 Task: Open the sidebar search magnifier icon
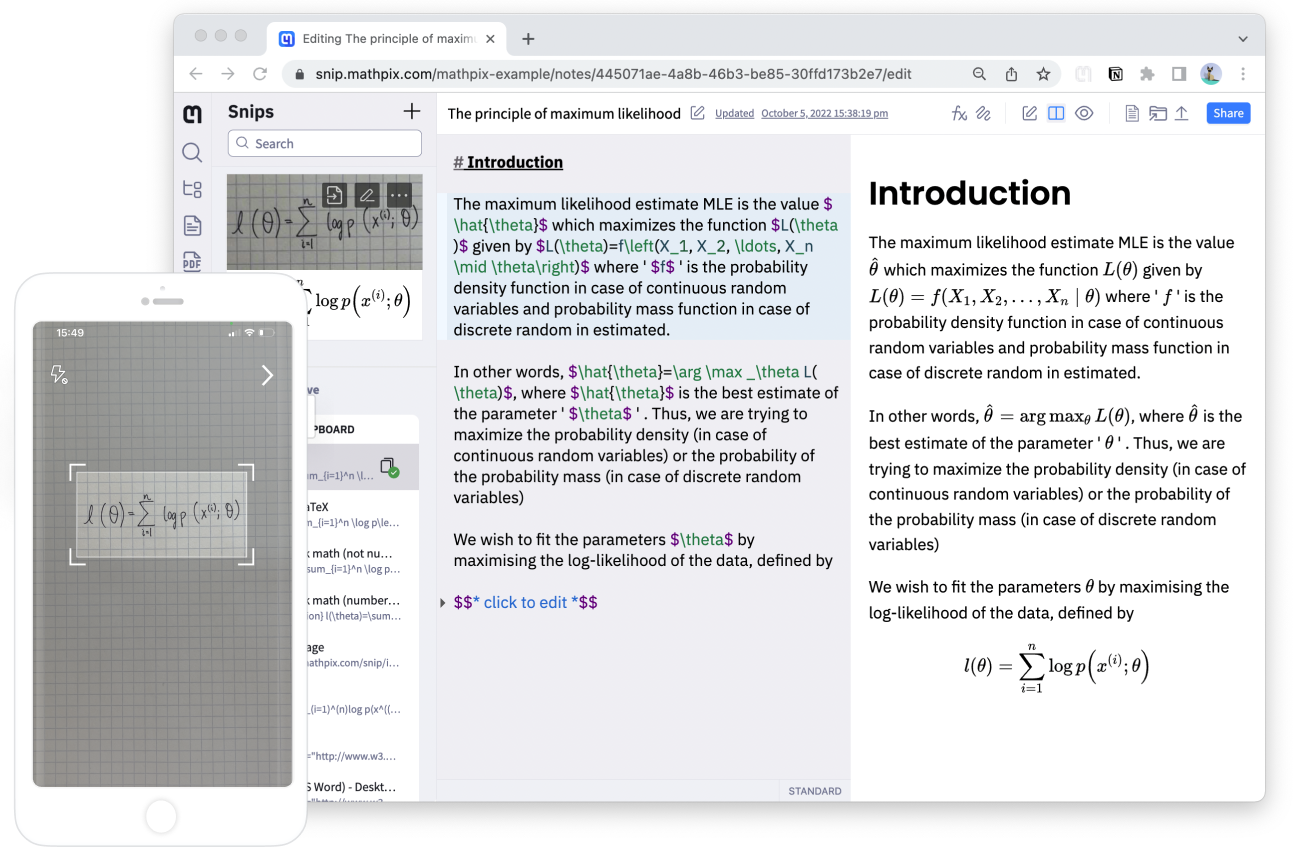[193, 152]
